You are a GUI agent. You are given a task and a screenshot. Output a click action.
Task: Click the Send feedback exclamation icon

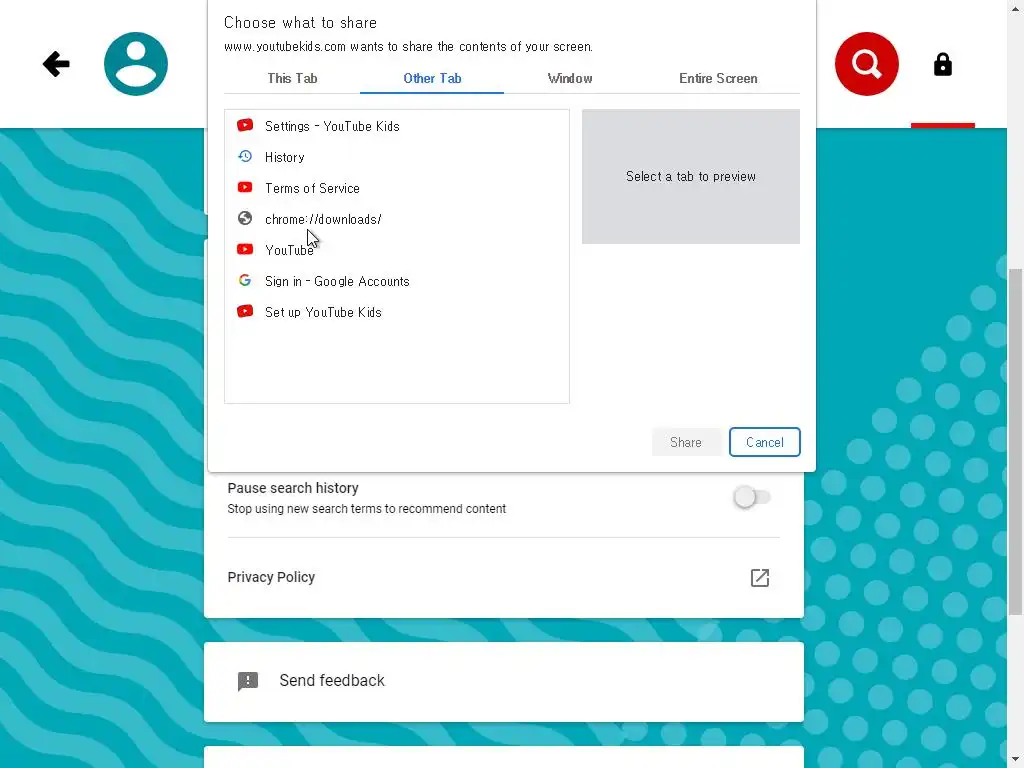tap(248, 681)
